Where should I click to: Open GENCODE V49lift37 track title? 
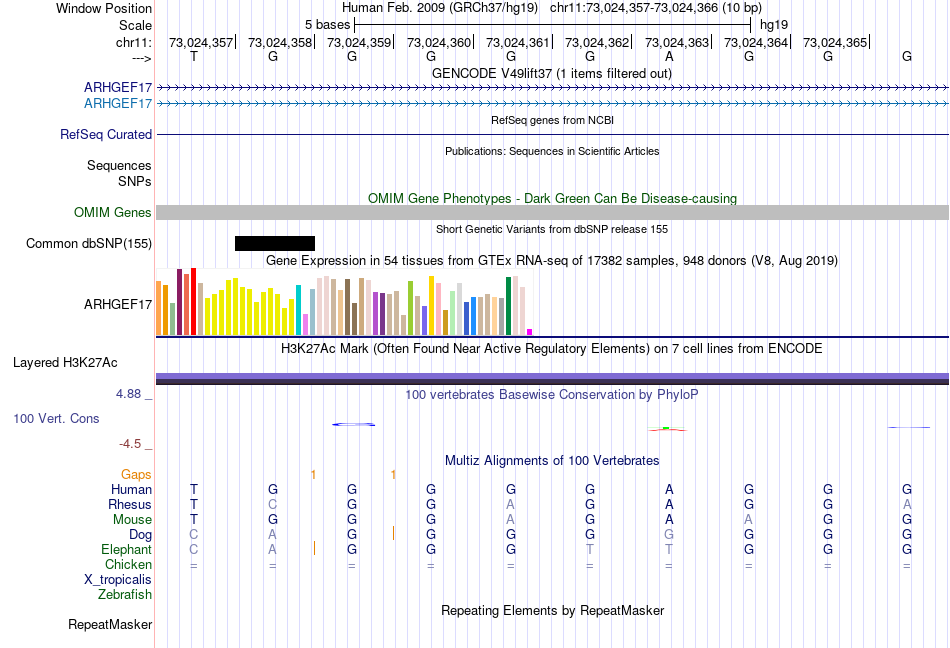click(x=552, y=73)
